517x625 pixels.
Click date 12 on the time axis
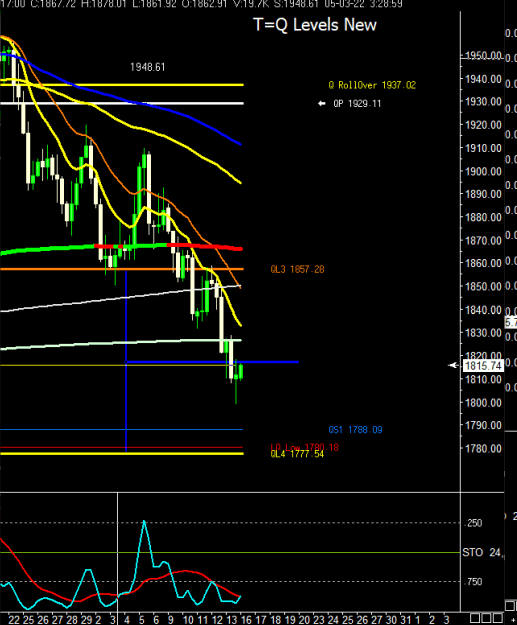[217, 620]
